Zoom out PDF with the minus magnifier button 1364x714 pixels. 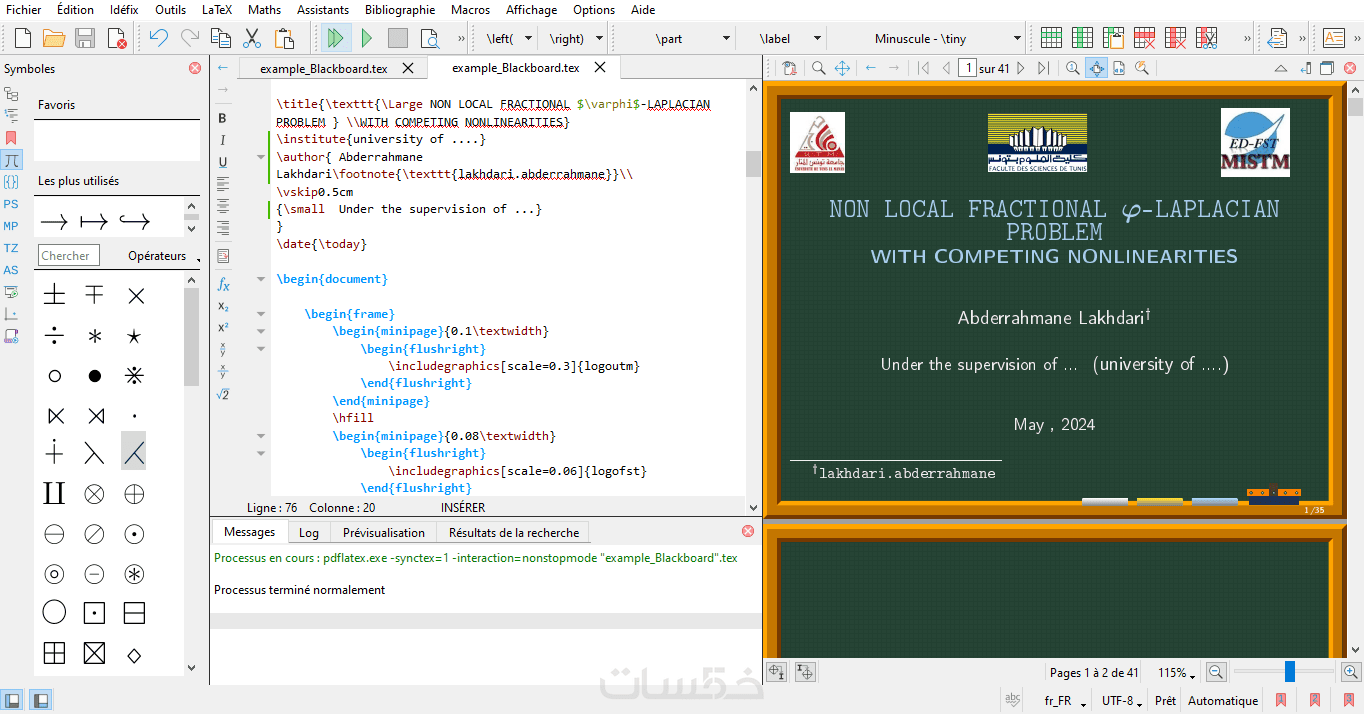tap(1215, 673)
